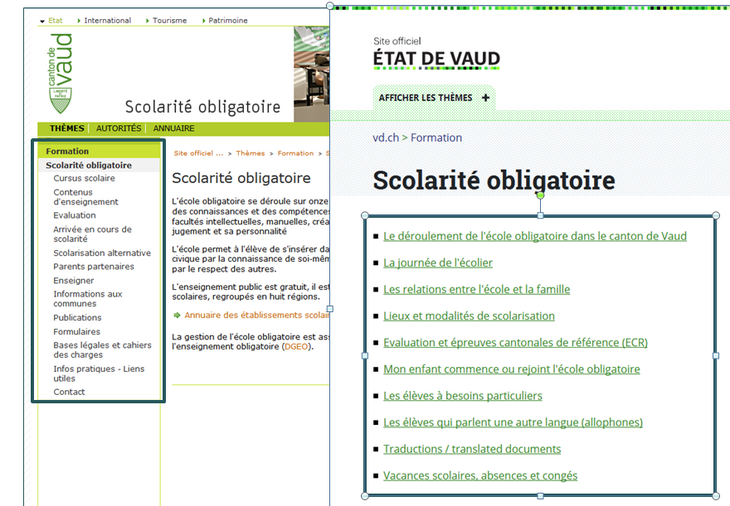Open Publications in sidebar menu
Viewport: 730px width, 506px height.
coord(77,318)
